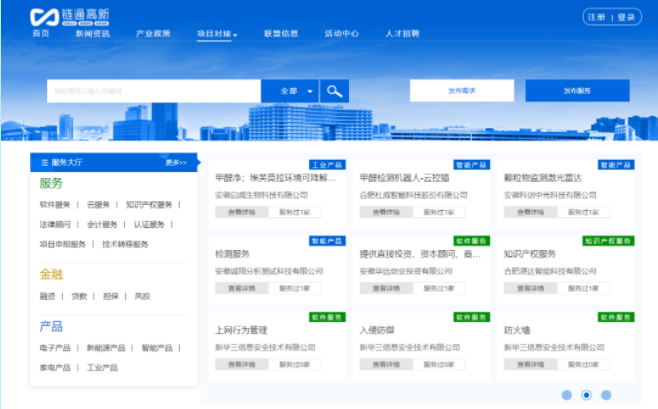Click the green 服务 section heading
Screen dimensions: 658x409
(x=51, y=183)
